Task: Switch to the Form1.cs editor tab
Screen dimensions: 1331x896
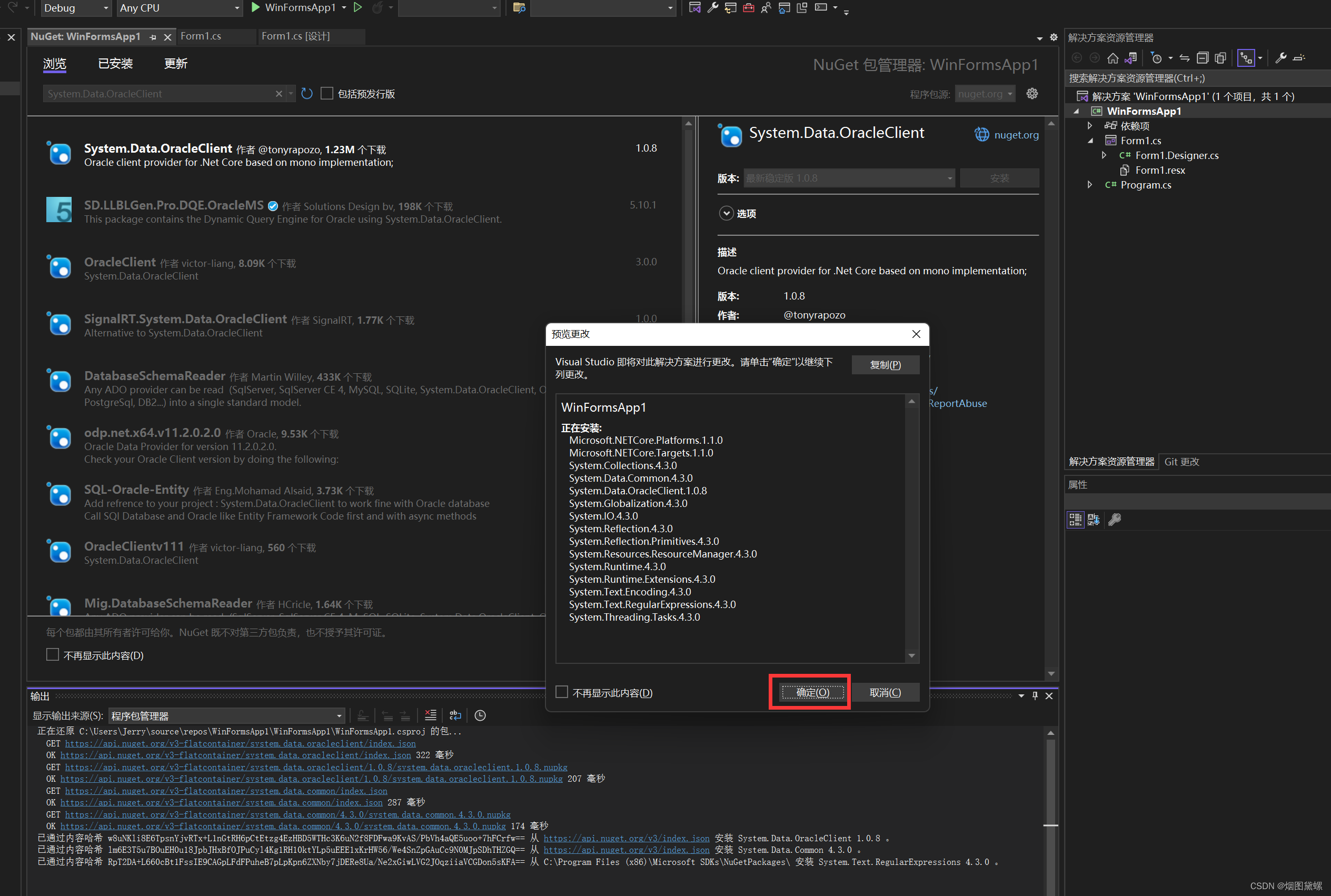Action: coord(201,36)
